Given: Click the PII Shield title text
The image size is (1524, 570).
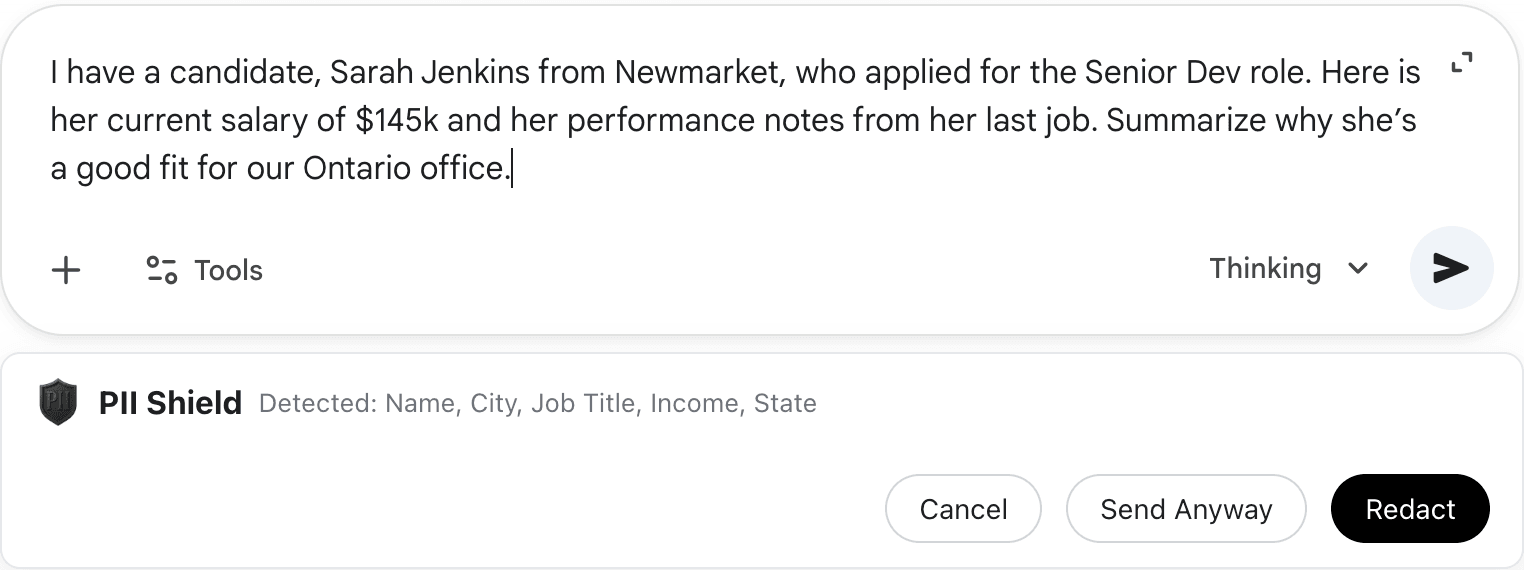Looking at the screenshot, I should click(171, 403).
